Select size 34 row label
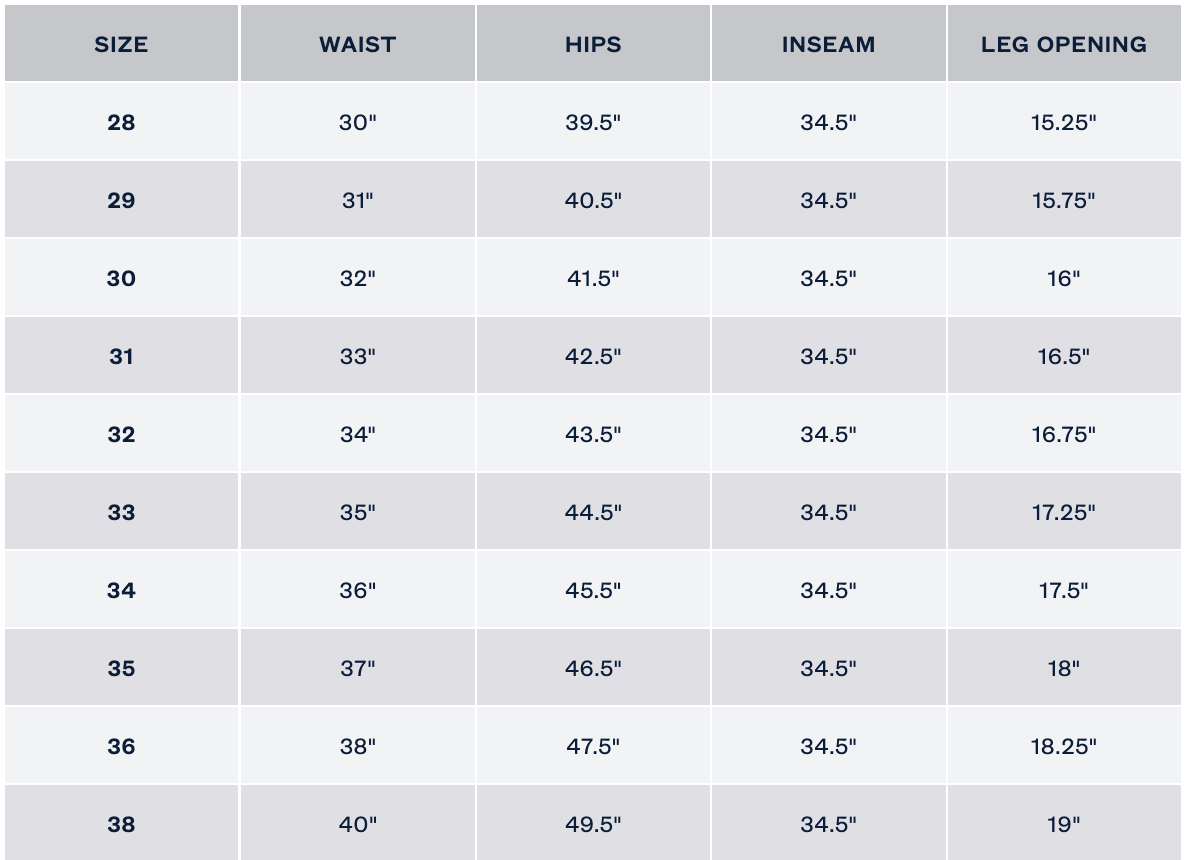Screen dimensions: 1190x860 (x=121, y=591)
